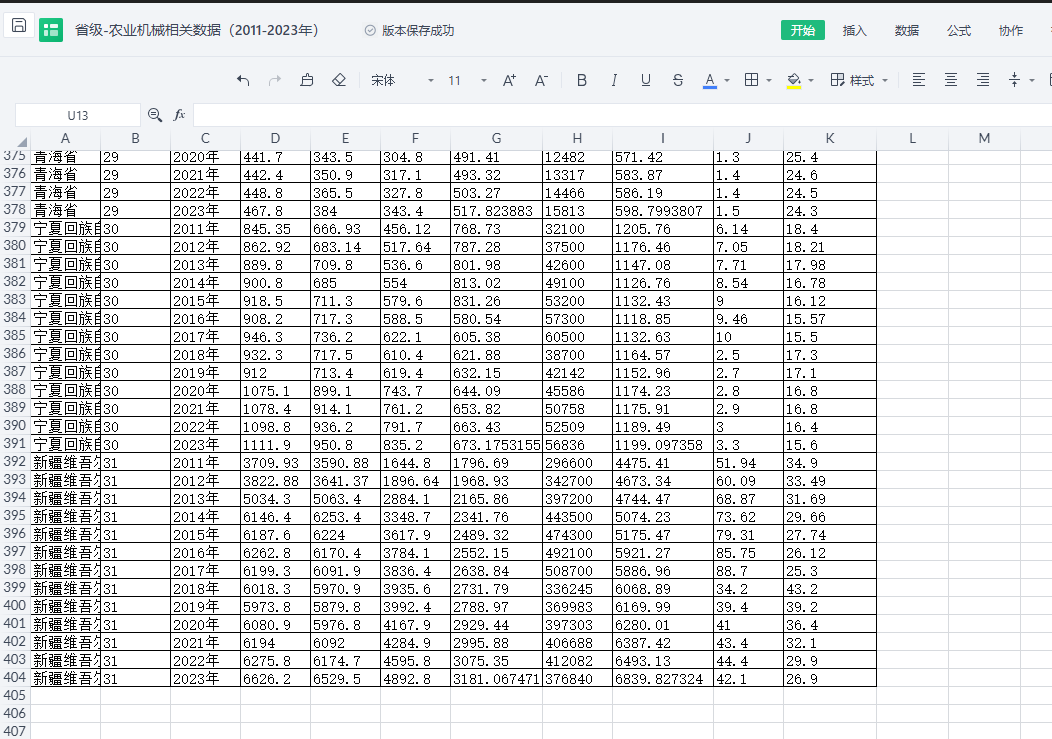Image resolution: width=1052 pixels, height=739 pixels.
Task: Select row 404 header
Action: [15, 677]
